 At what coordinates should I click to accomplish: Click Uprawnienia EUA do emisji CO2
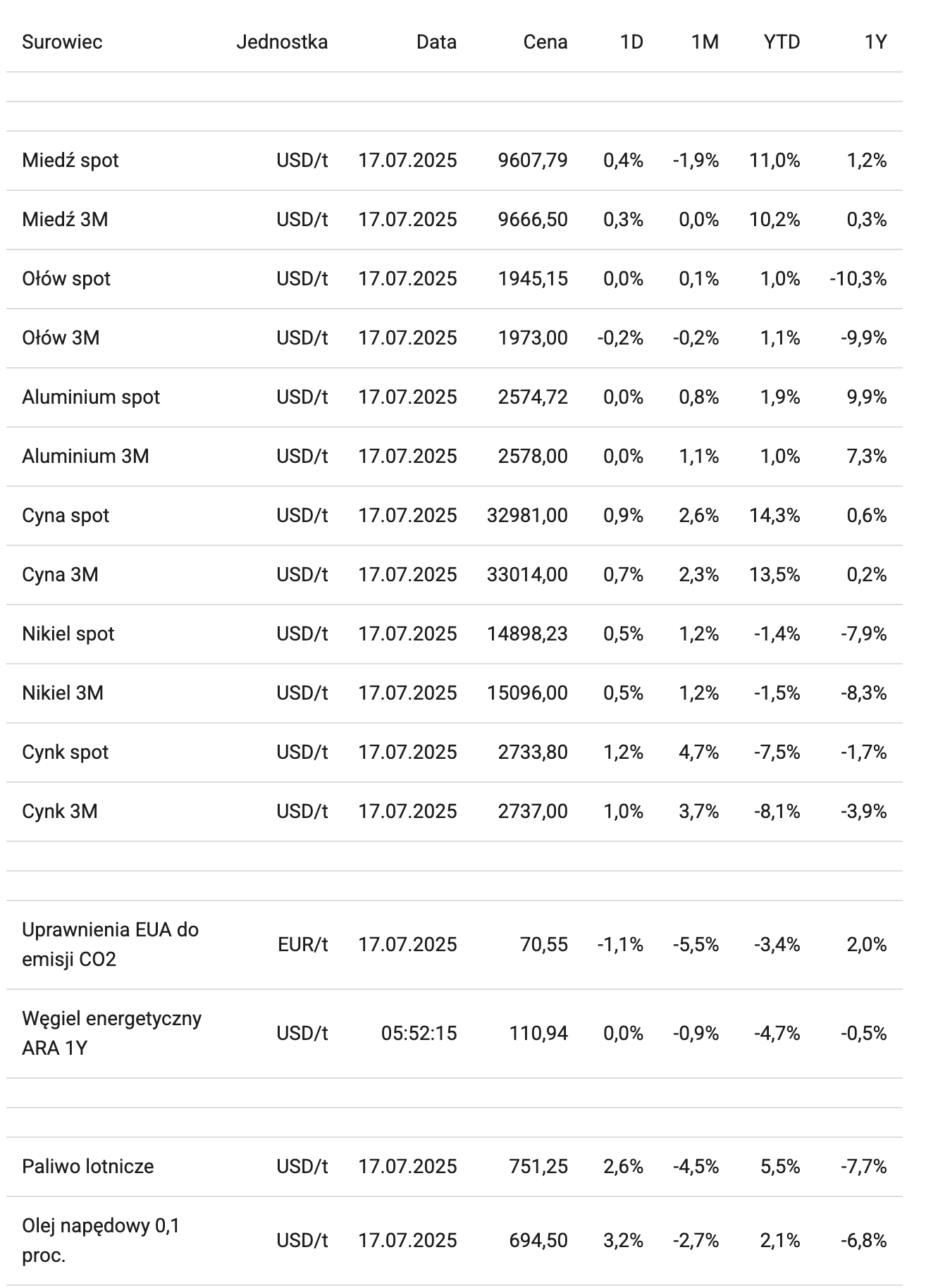(110, 944)
